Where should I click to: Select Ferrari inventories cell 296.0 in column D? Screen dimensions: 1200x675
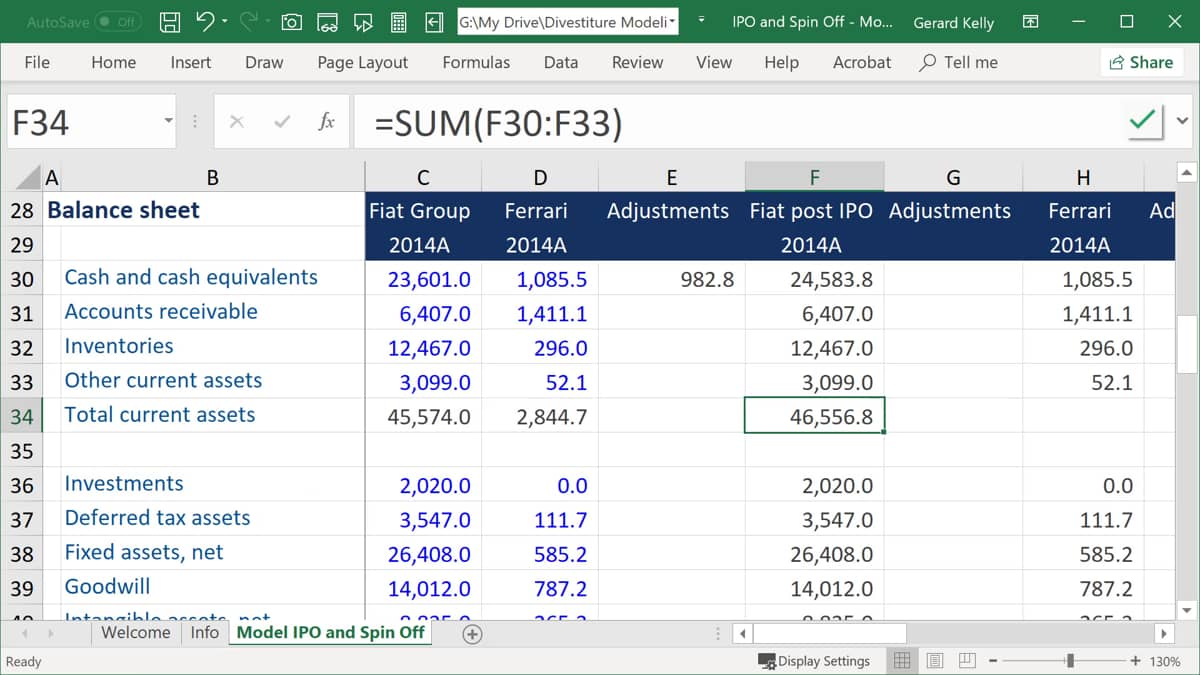540,347
